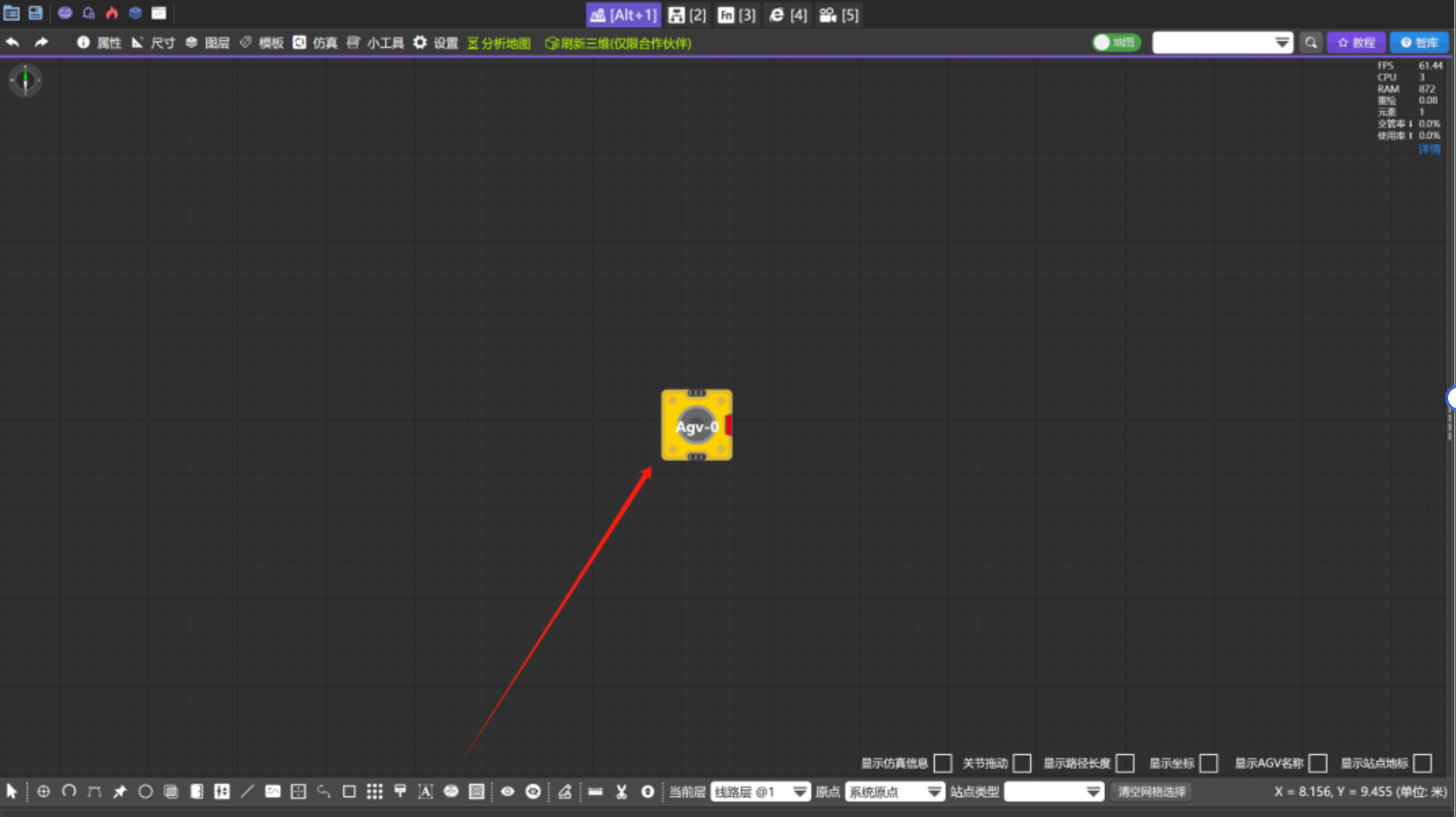1456x817 pixels.
Task: Toggle the first eye visibility icon
Action: point(507,792)
